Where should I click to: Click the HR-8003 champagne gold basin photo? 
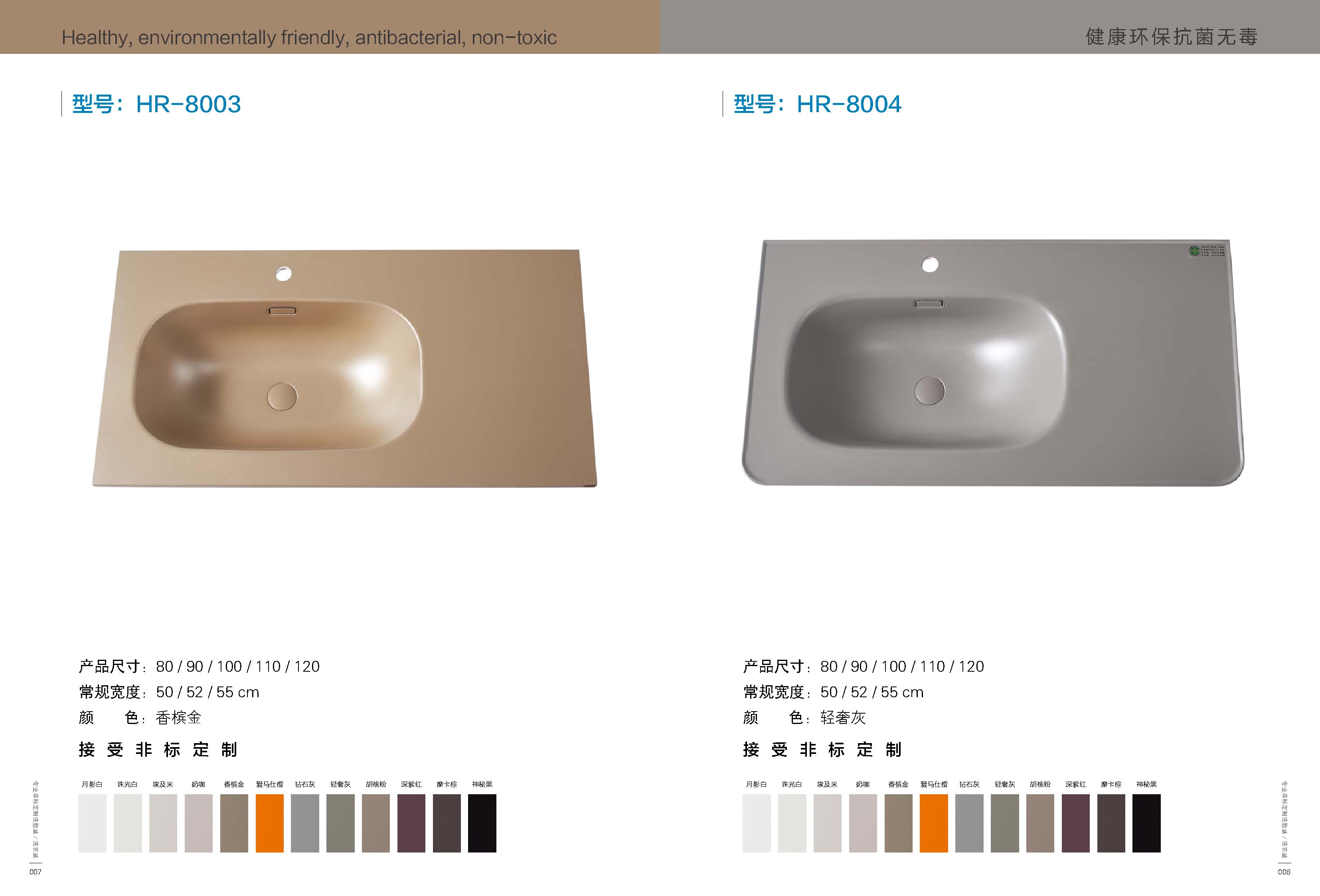345,368
